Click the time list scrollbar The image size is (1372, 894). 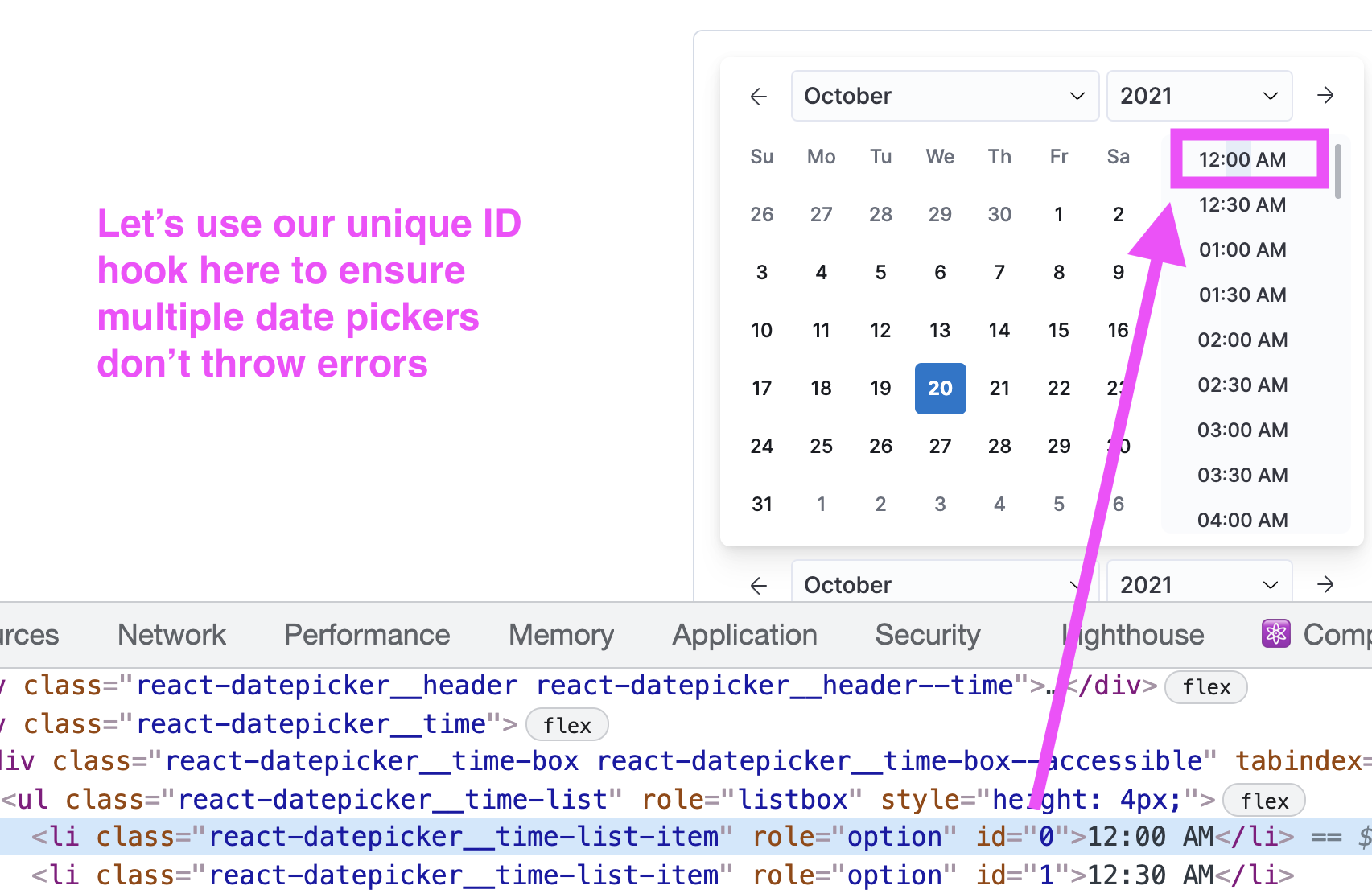click(1337, 171)
